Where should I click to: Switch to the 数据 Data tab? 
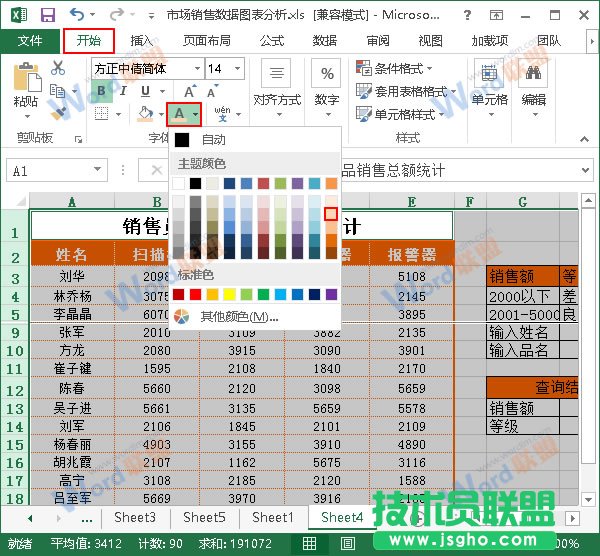(325, 40)
